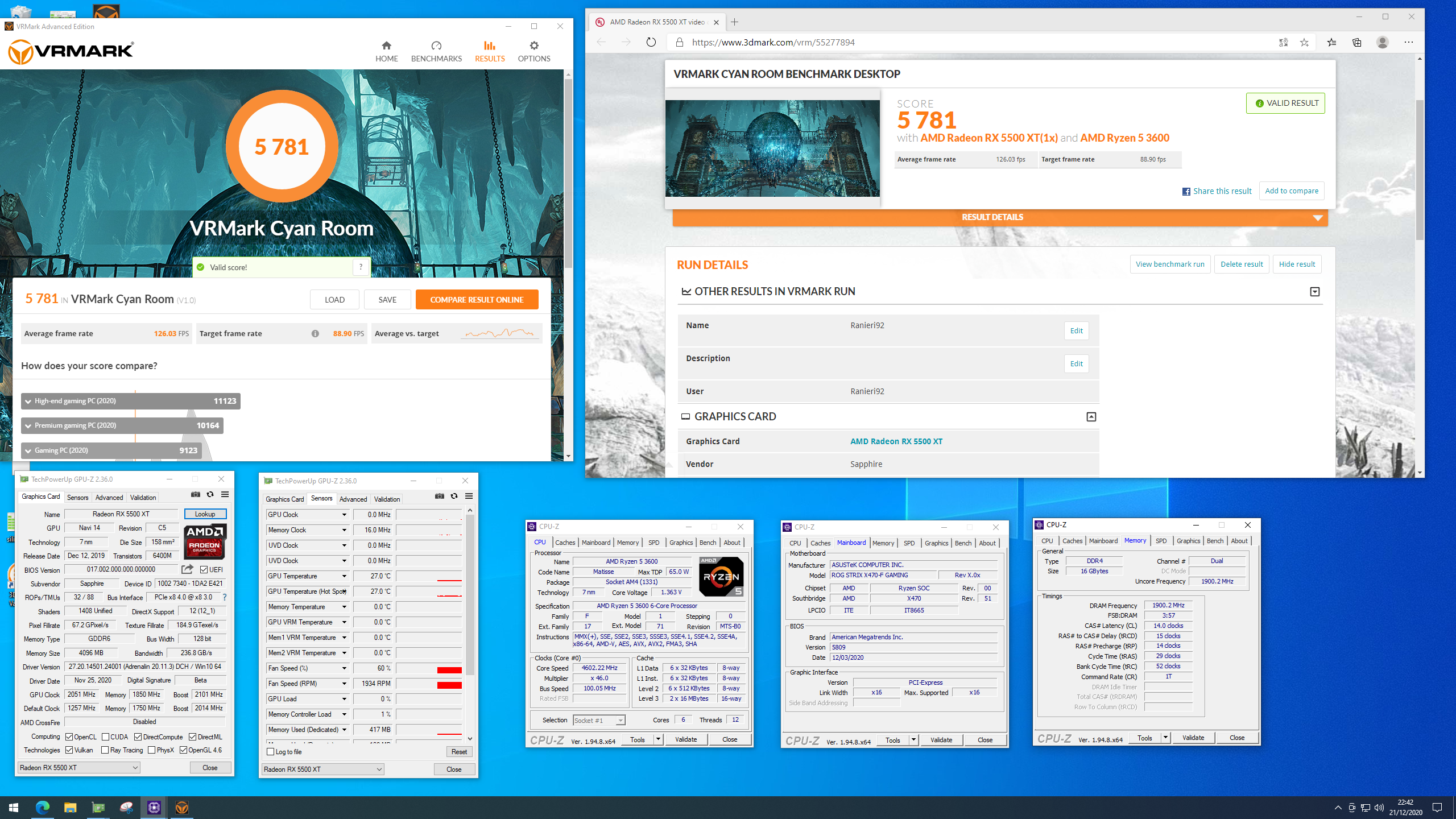Add page to browser favorites star
Viewport: 1456px width, 819px height.
click(x=1304, y=42)
